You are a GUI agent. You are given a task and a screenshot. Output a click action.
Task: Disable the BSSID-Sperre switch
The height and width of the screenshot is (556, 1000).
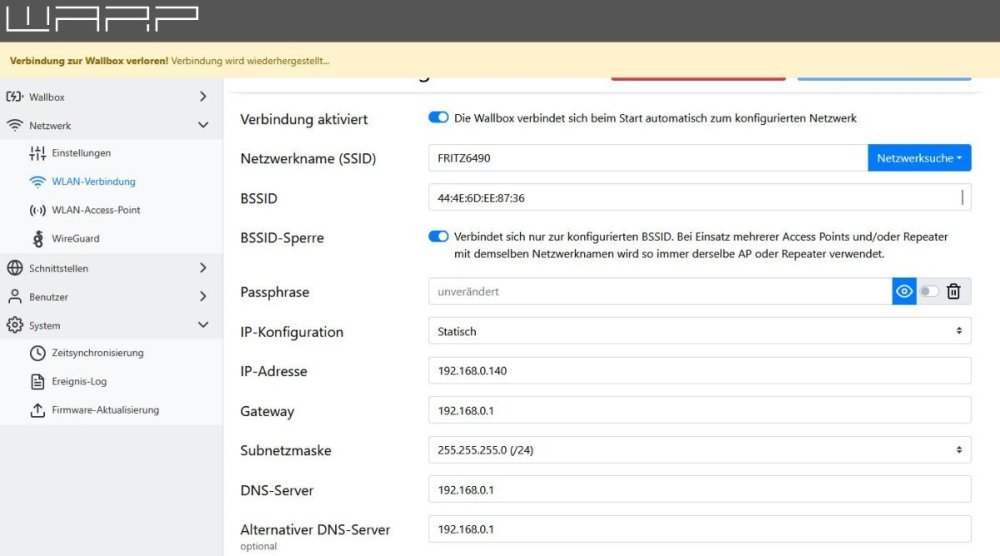coord(438,237)
